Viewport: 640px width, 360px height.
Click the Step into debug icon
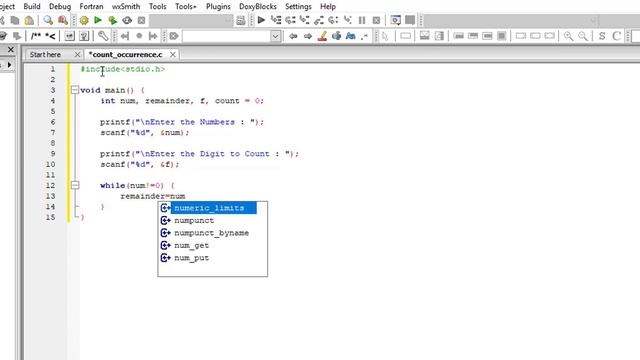304,20
